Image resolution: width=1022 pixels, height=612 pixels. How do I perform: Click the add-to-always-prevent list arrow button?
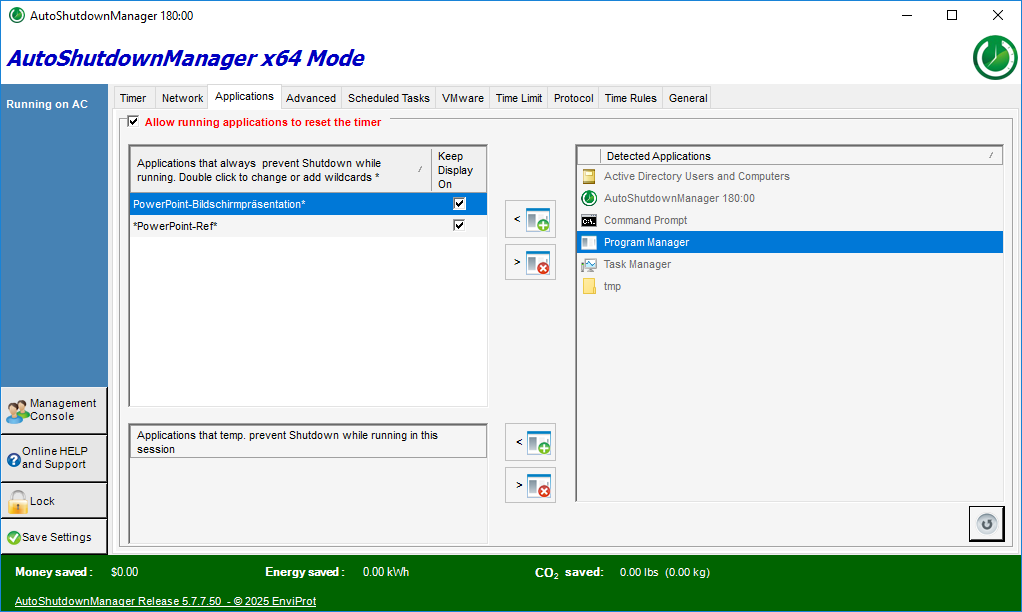click(x=530, y=219)
